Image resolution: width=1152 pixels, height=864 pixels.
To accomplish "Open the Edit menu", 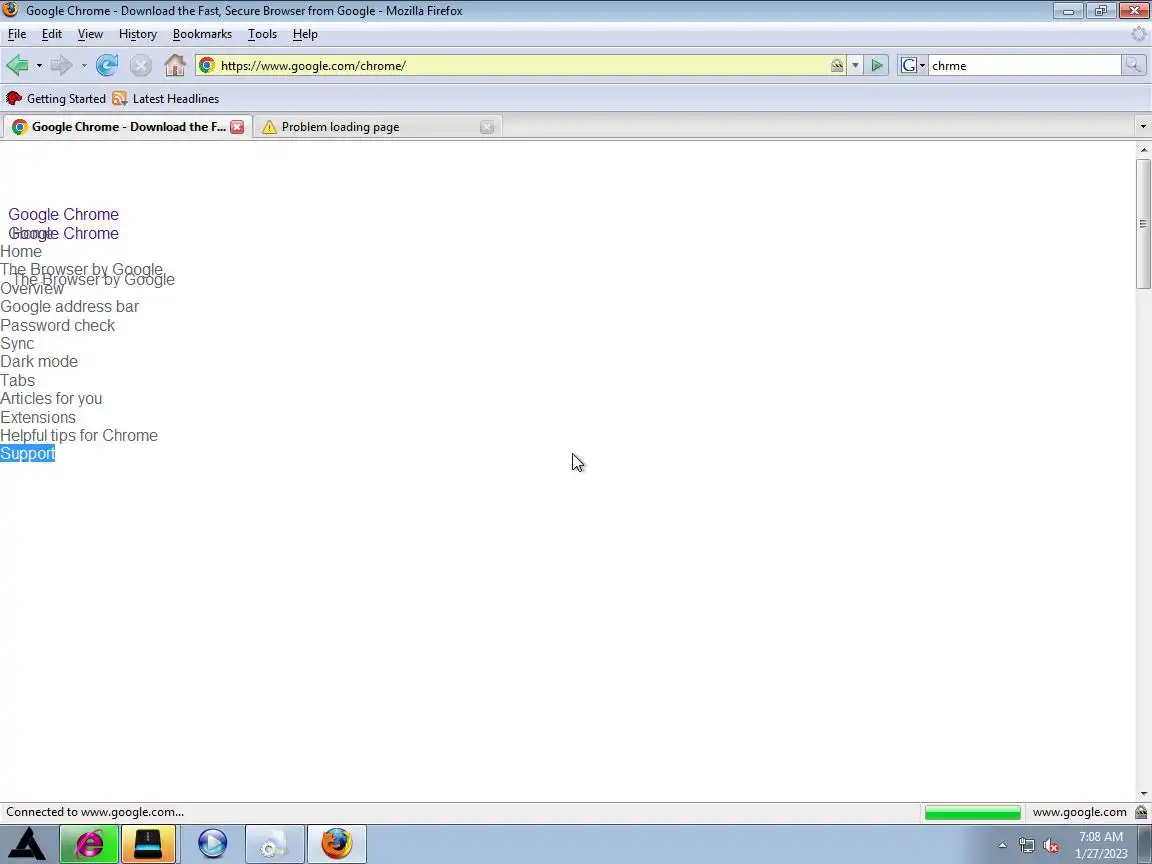I will click(x=51, y=34).
